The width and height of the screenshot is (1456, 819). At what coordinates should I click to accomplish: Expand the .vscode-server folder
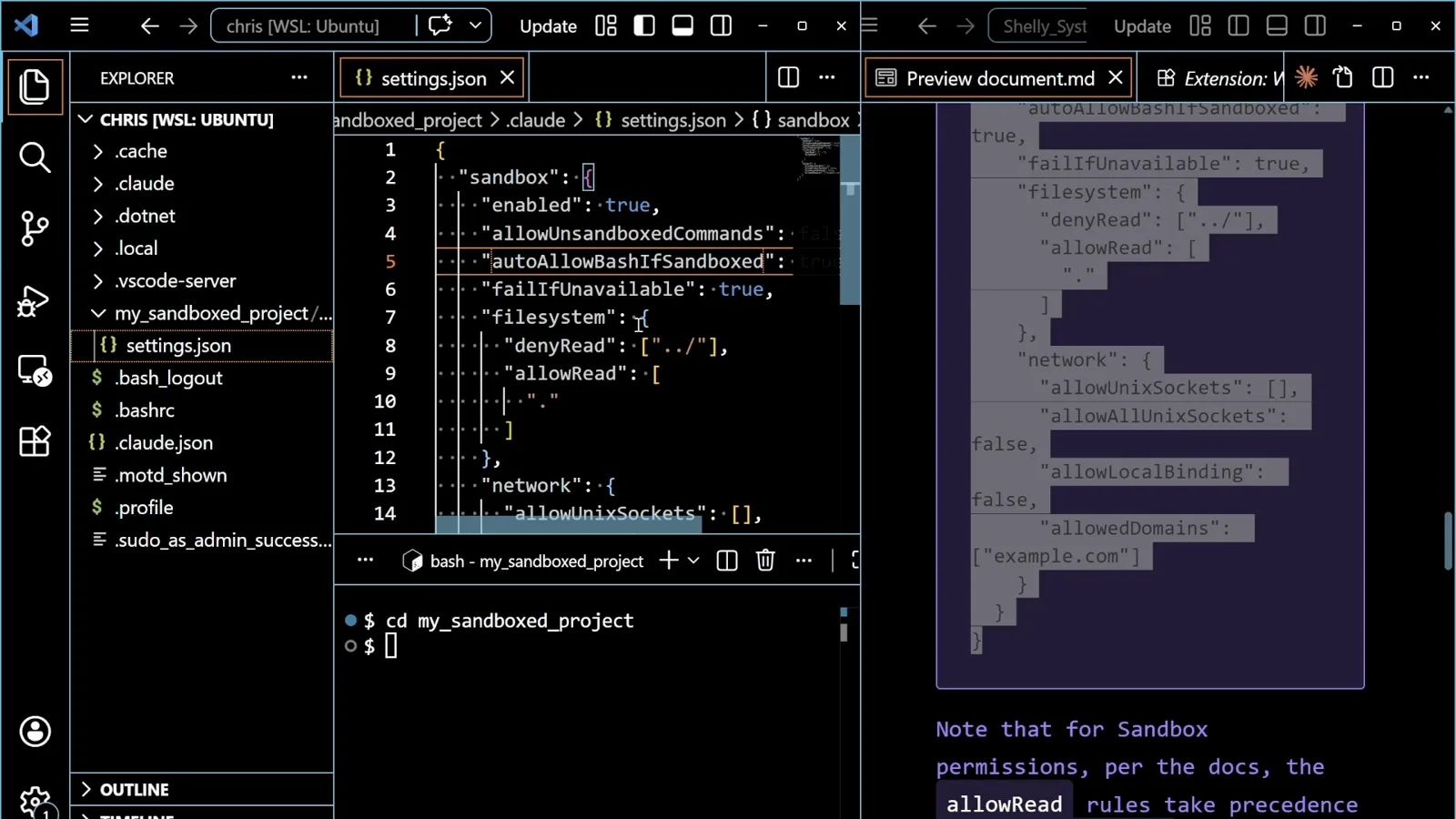click(x=202, y=281)
